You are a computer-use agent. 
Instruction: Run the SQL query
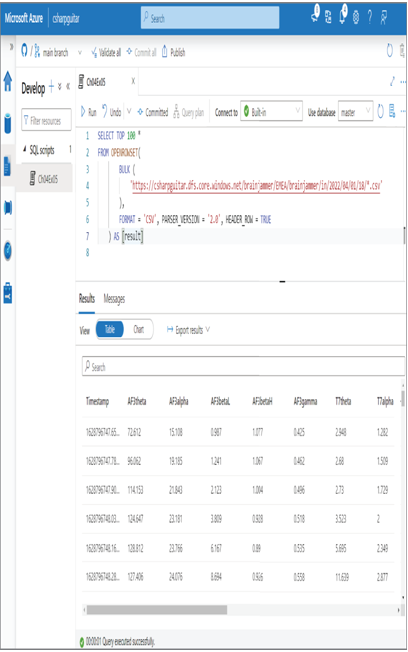(88, 111)
